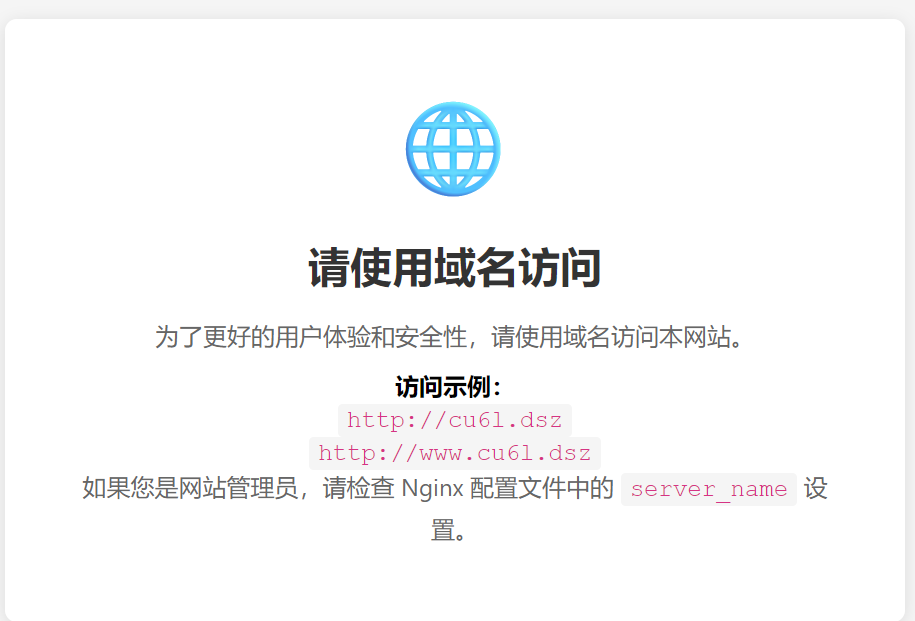Open the http://www.cu6l.dsz example link

pos(455,453)
